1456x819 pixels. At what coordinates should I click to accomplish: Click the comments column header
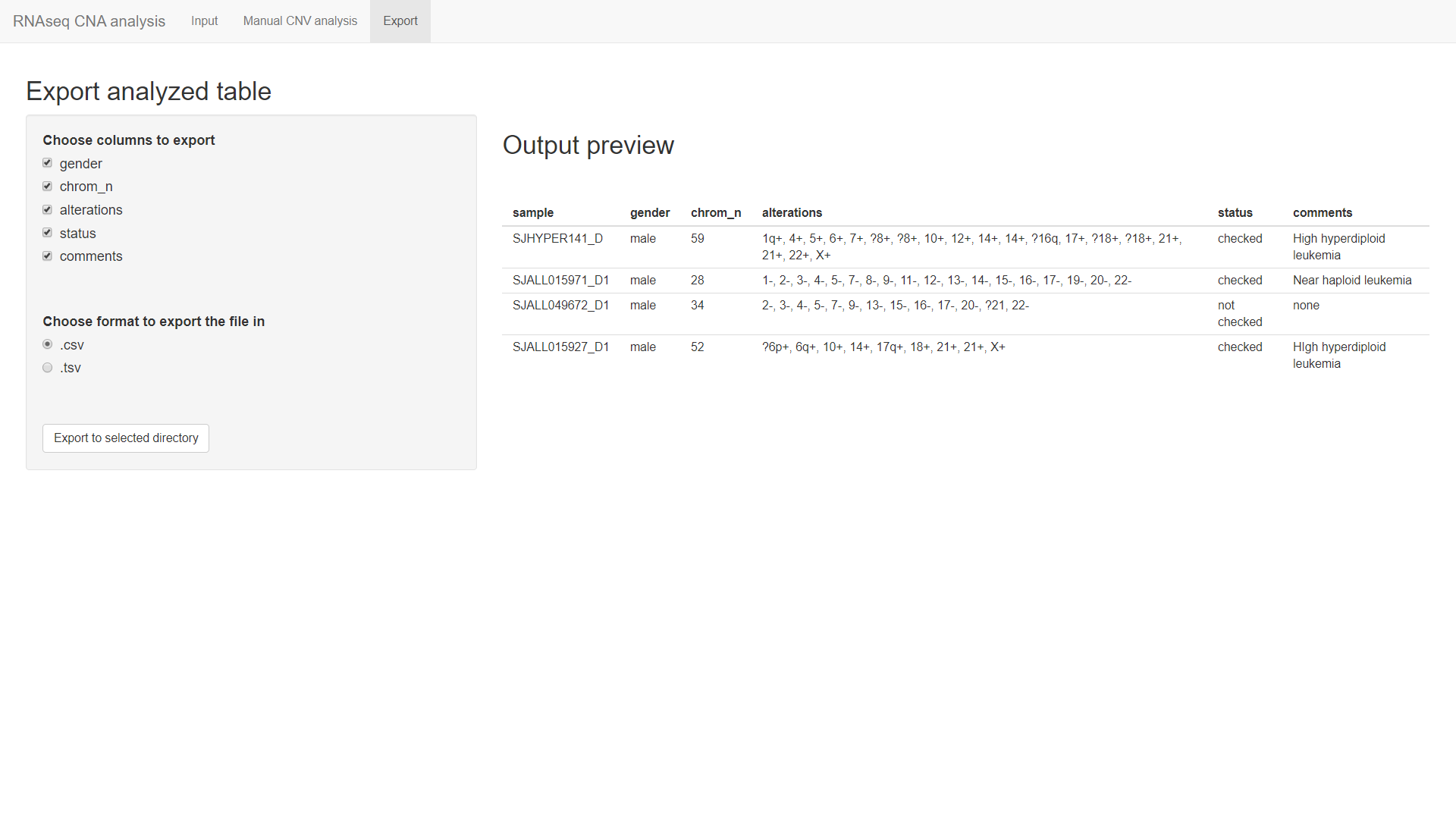[1322, 213]
